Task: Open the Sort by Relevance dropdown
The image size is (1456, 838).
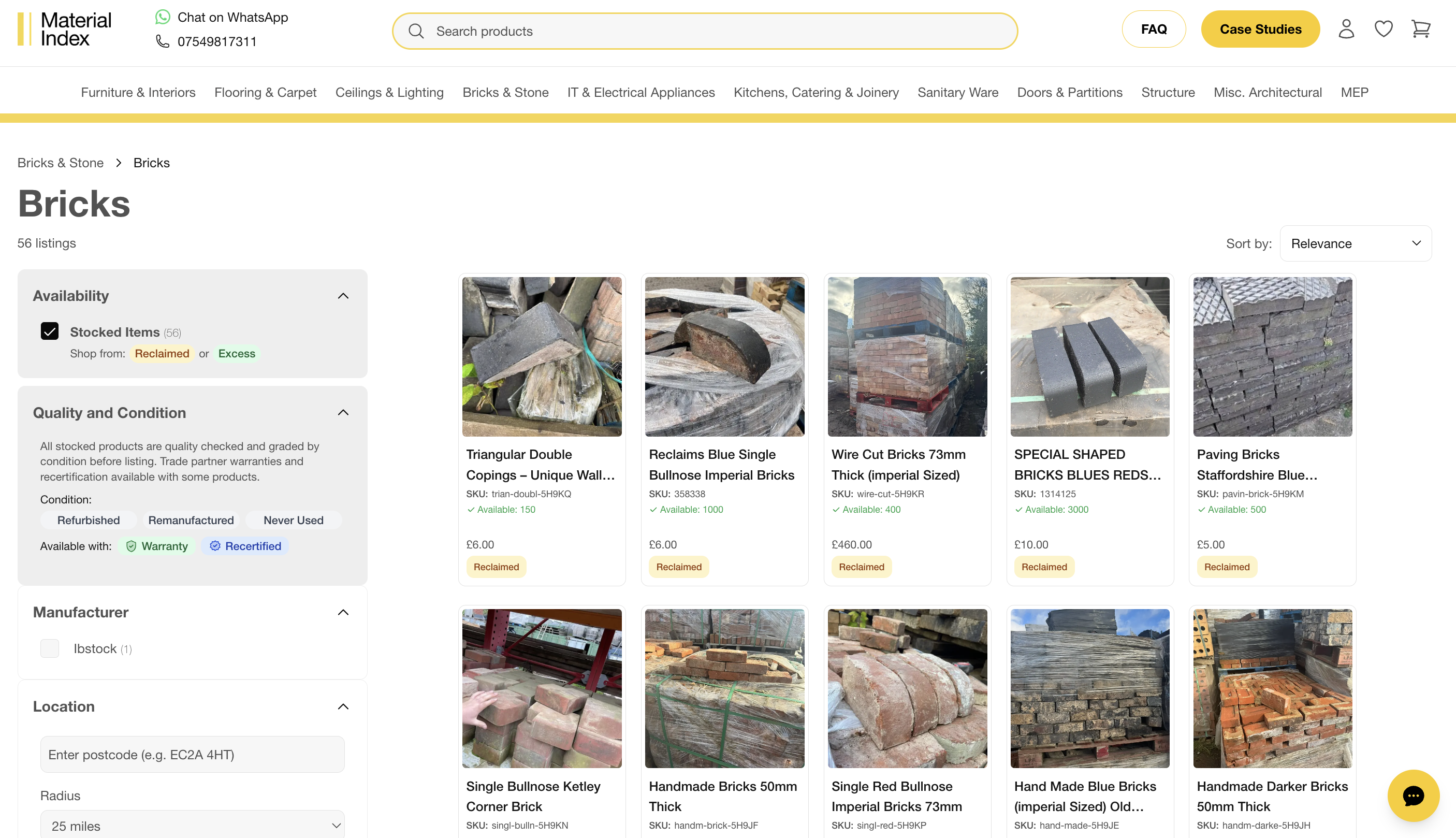Action: click(1356, 243)
